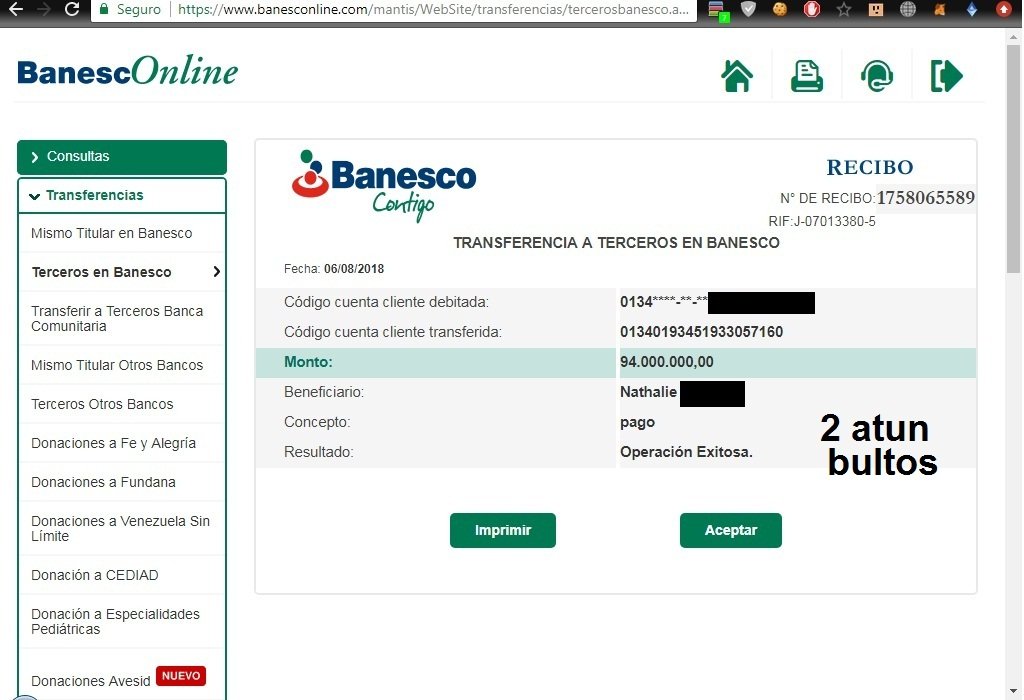Click the NUEVO badge beside Donaciones Avesid
The width and height of the screenshot is (1024, 700).
pyautogui.click(x=181, y=676)
